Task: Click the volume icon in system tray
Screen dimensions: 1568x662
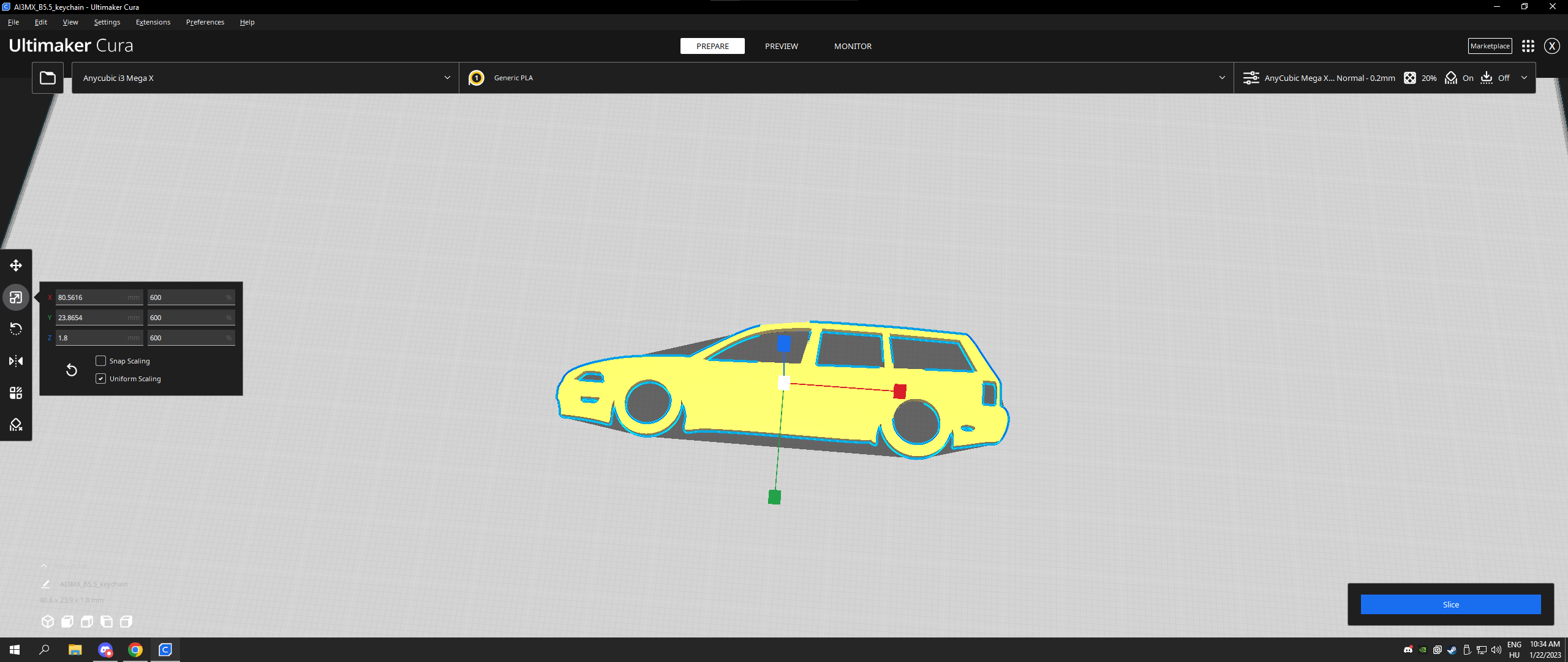Action: tap(1496, 650)
